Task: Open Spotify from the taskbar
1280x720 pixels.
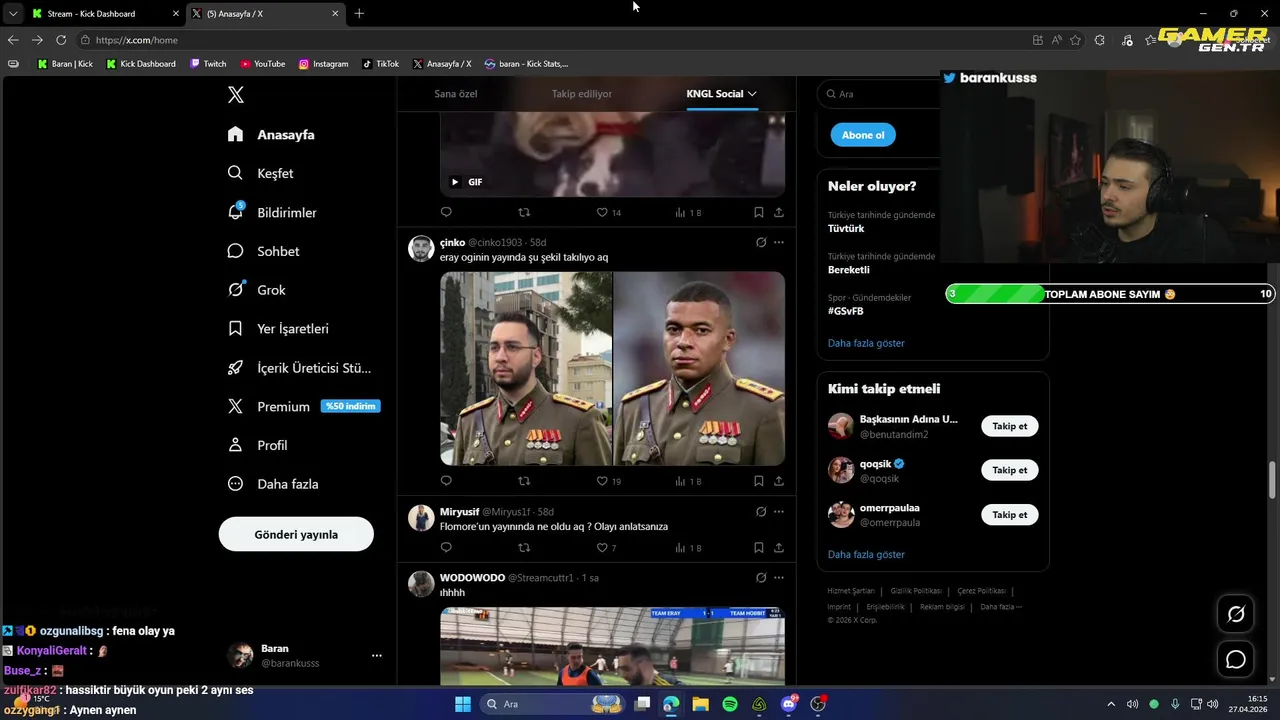Action: (730, 704)
